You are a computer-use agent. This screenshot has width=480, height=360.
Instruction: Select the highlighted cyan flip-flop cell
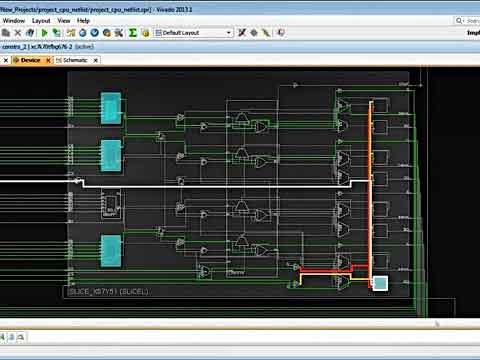pyautogui.click(x=380, y=283)
